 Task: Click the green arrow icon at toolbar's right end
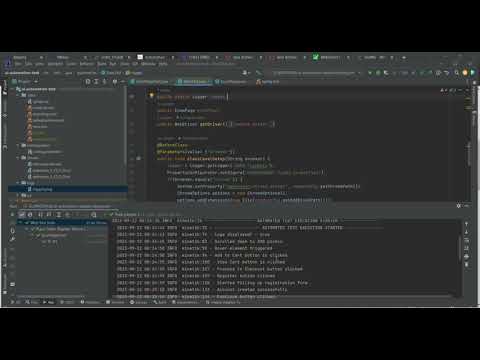pos(473,73)
